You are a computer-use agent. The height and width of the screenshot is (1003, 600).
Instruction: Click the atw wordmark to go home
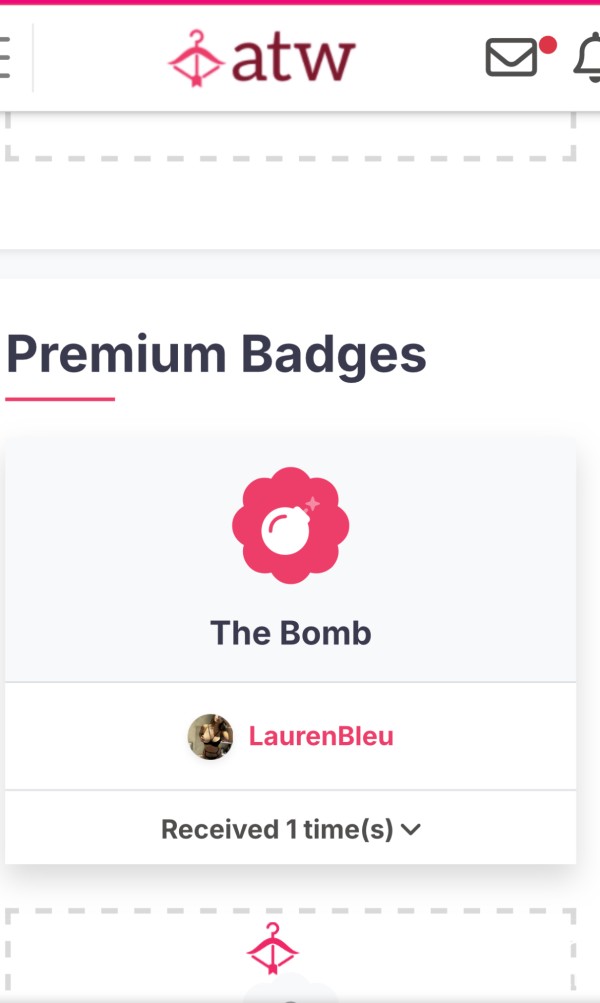coord(293,59)
